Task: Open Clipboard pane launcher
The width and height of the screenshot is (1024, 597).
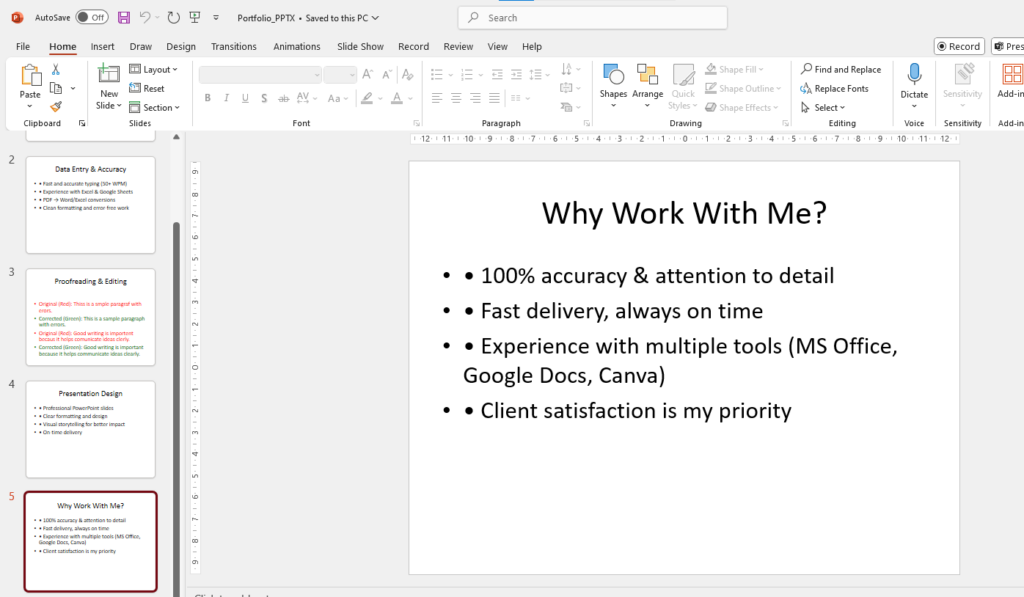Action: [82, 123]
